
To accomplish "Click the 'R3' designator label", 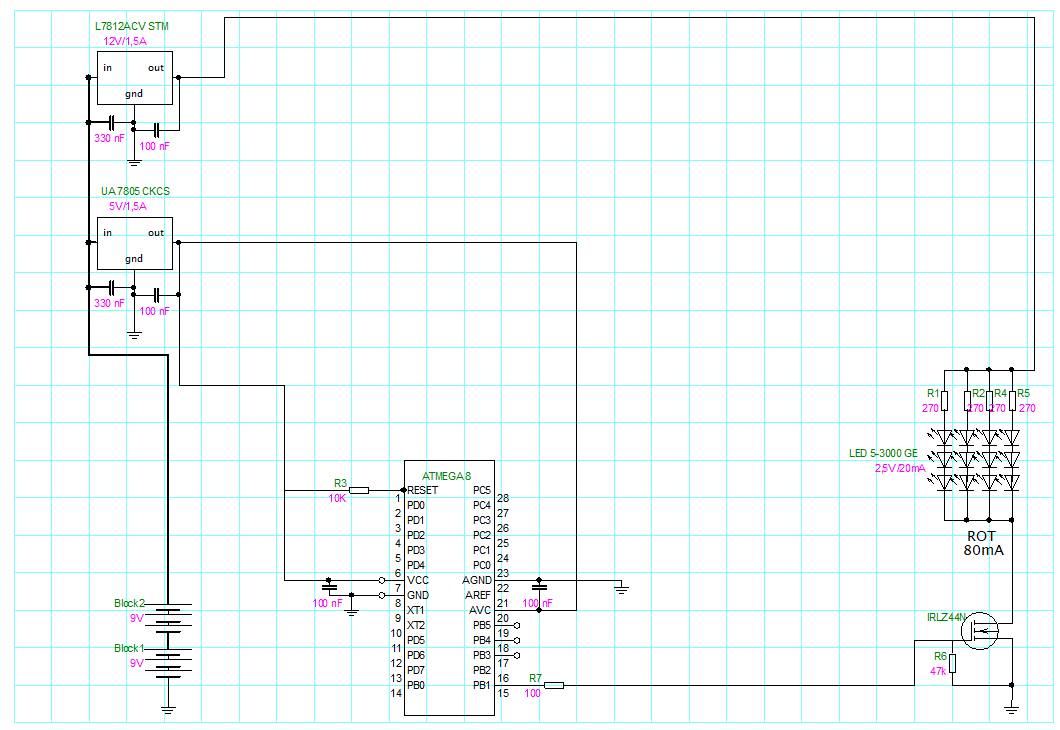I will click(340, 483).
